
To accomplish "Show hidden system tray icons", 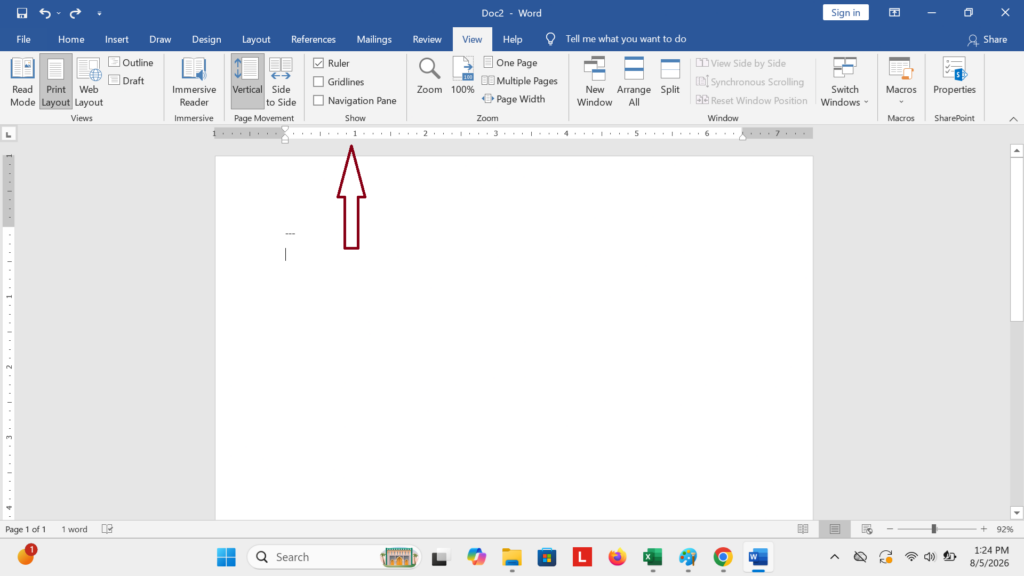I will (x=834, y=557).
